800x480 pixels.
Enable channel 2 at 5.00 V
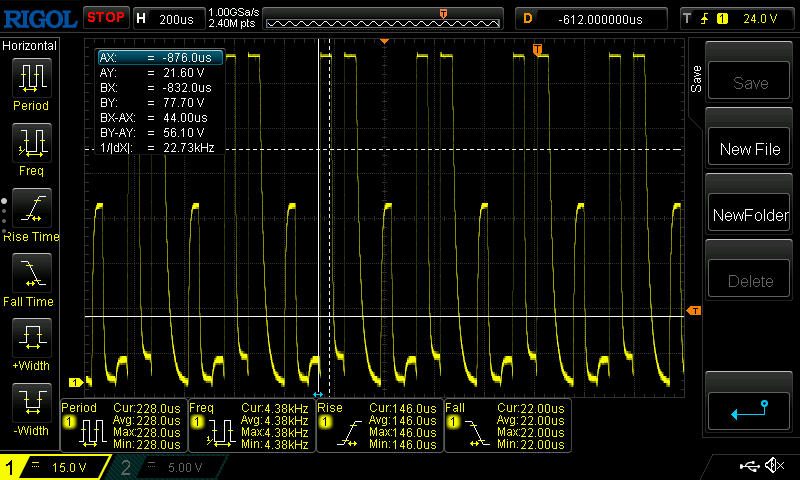166,467
